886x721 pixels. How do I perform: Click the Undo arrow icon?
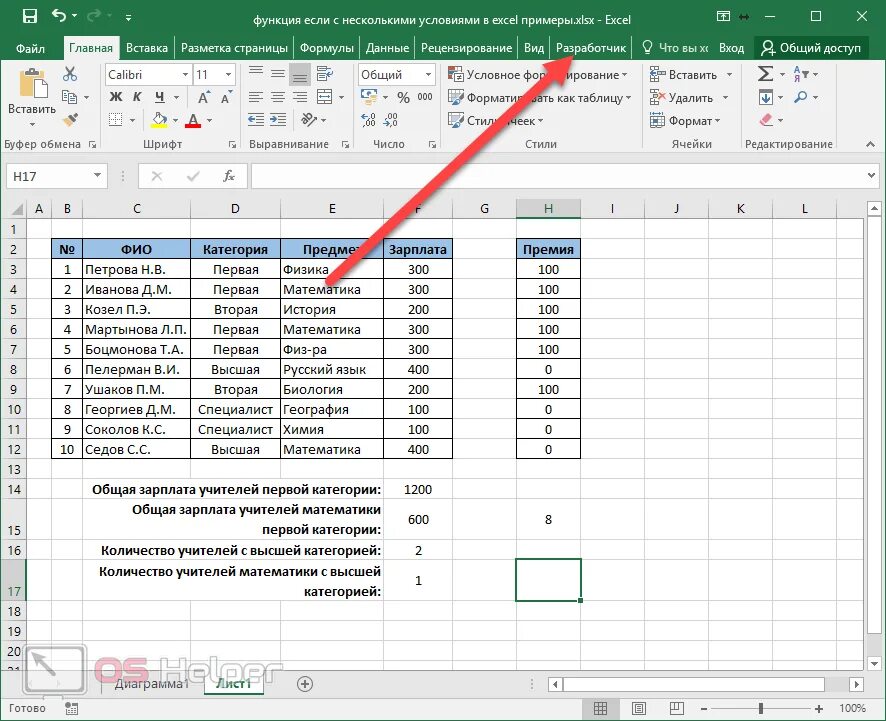coord(59,16)
